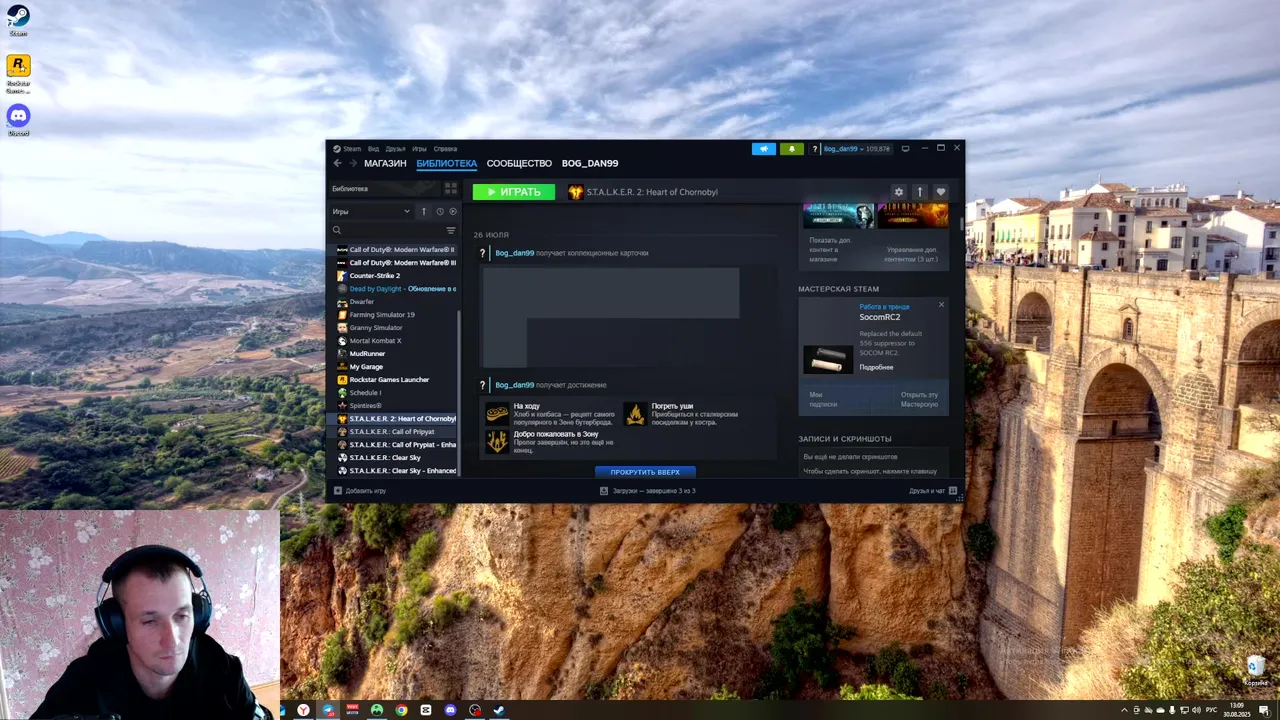The height and width of the screenshot is (720, 1280).
Task: Click Открыть эту Мастерскую link
Action: [x=919, y=399]
